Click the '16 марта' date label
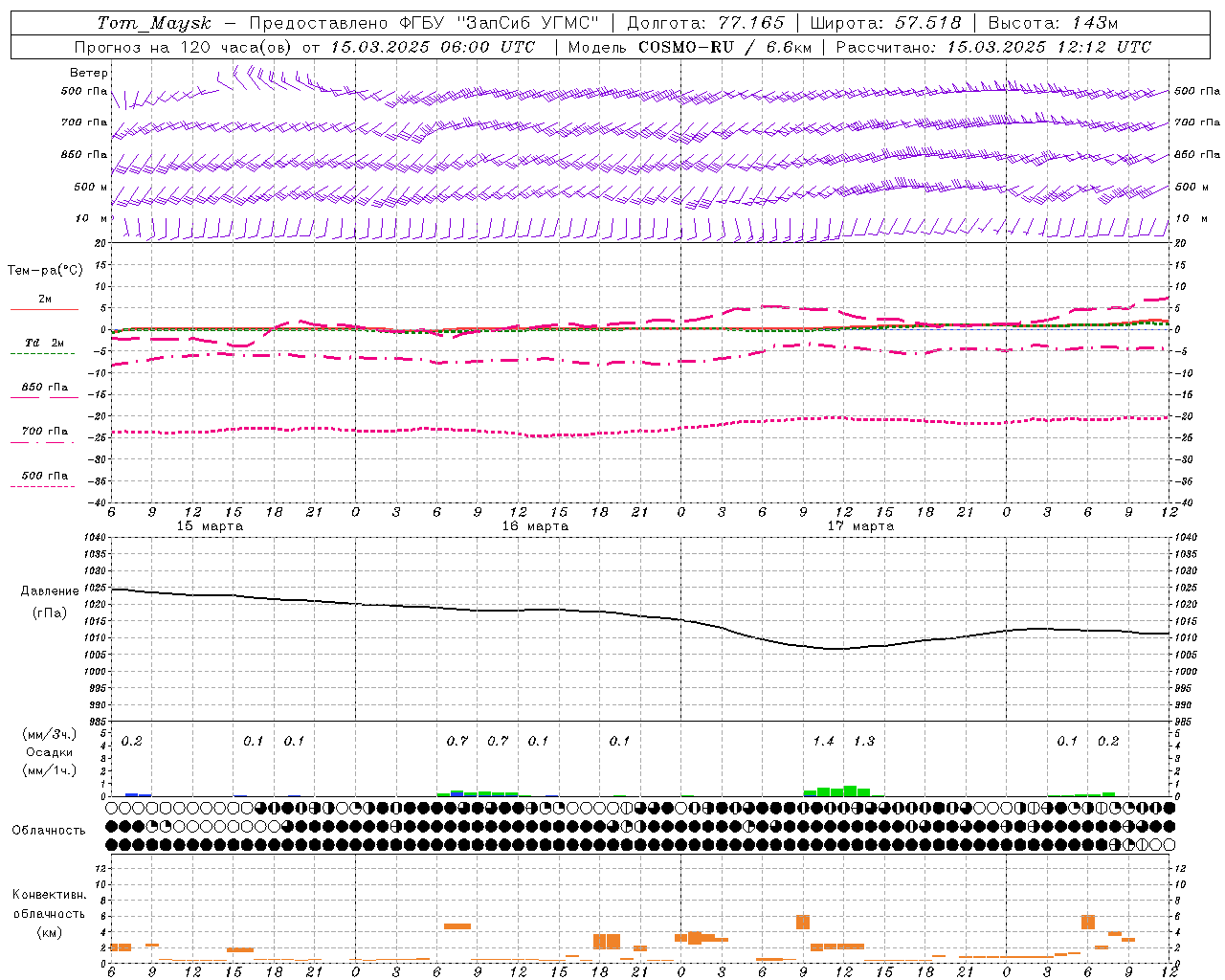 coord(535,526)
